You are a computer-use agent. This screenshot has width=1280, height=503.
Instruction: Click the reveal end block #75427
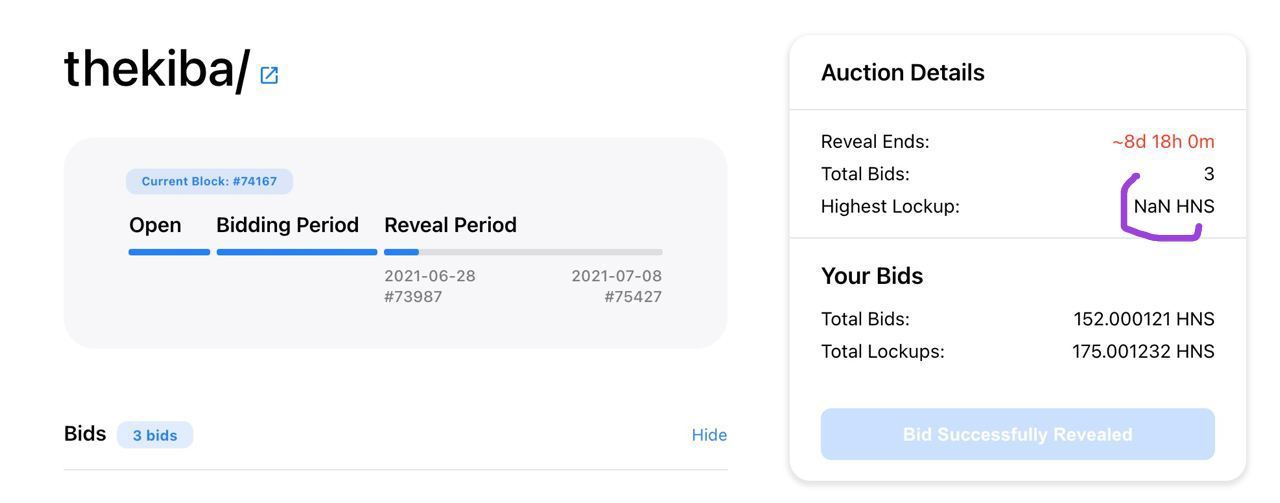[633, 297]
